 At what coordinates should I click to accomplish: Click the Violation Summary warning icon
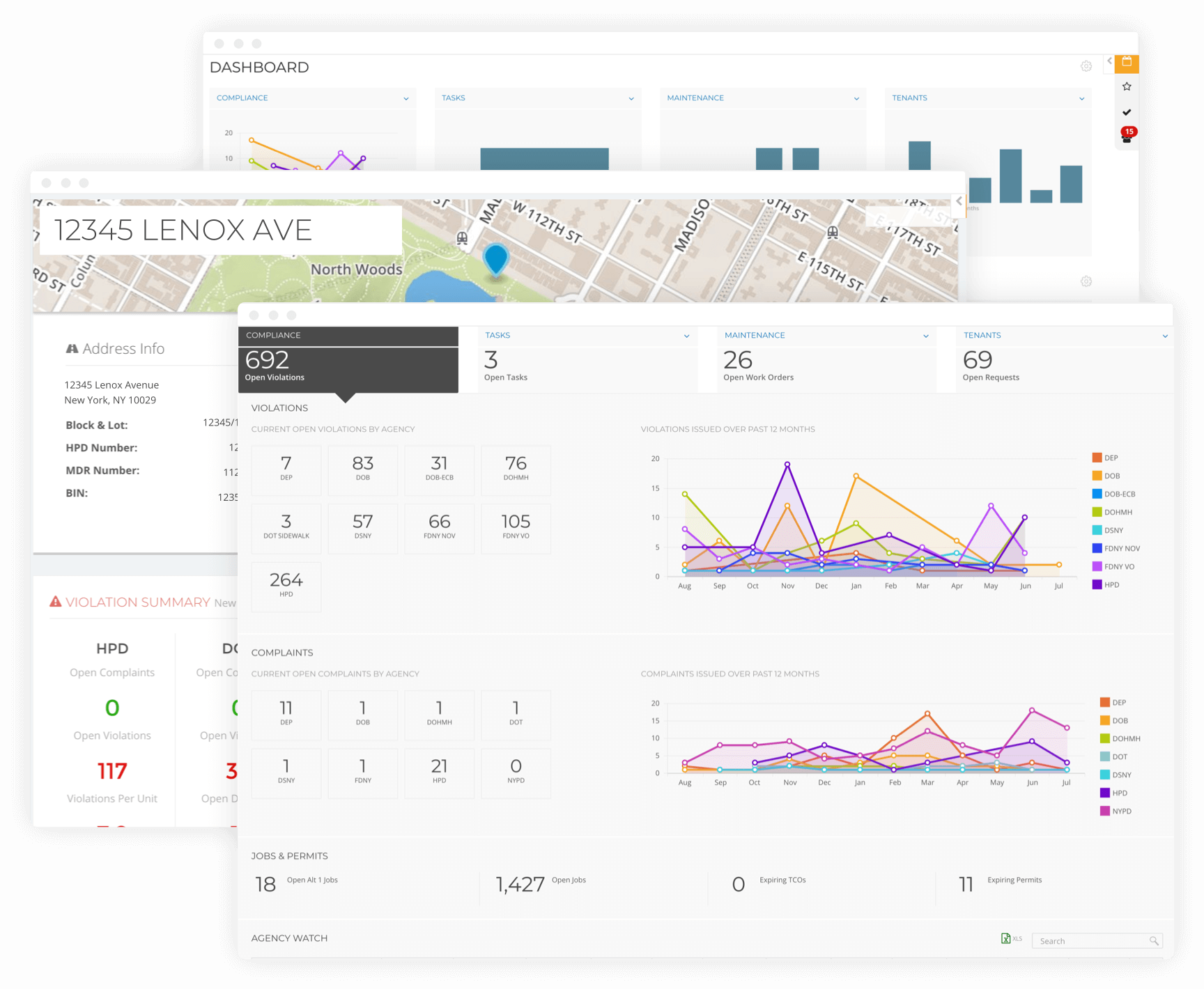coord(56,601)
